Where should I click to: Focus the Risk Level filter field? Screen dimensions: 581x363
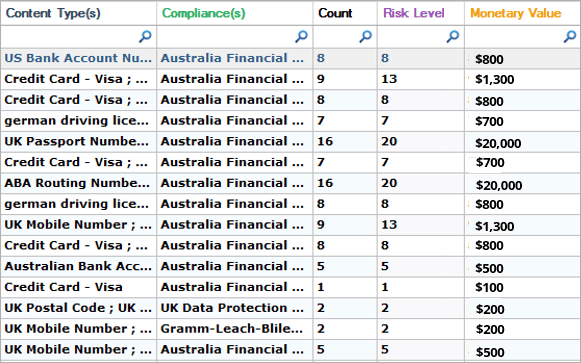click(x=421, y=37)
